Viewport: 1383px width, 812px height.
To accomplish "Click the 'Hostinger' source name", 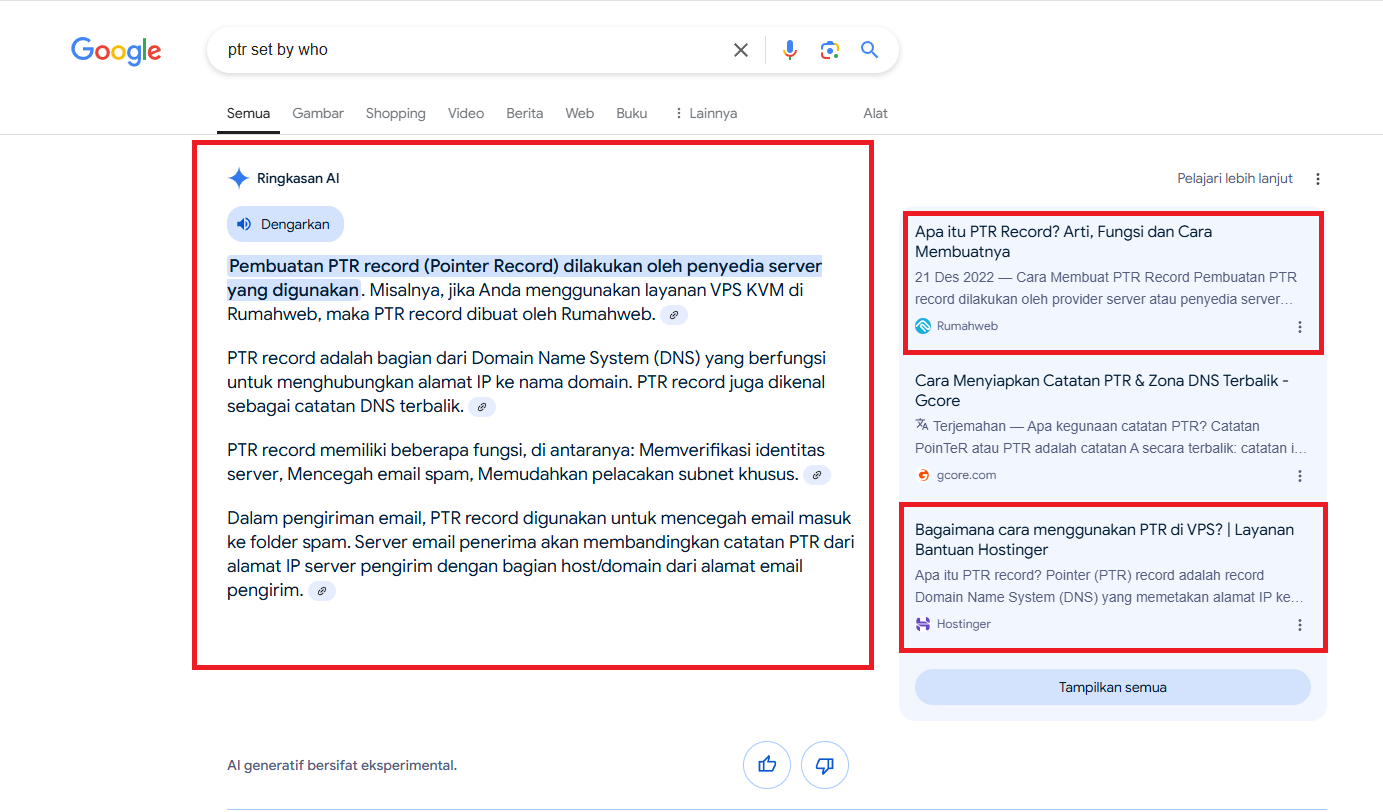I will point(964,624).
